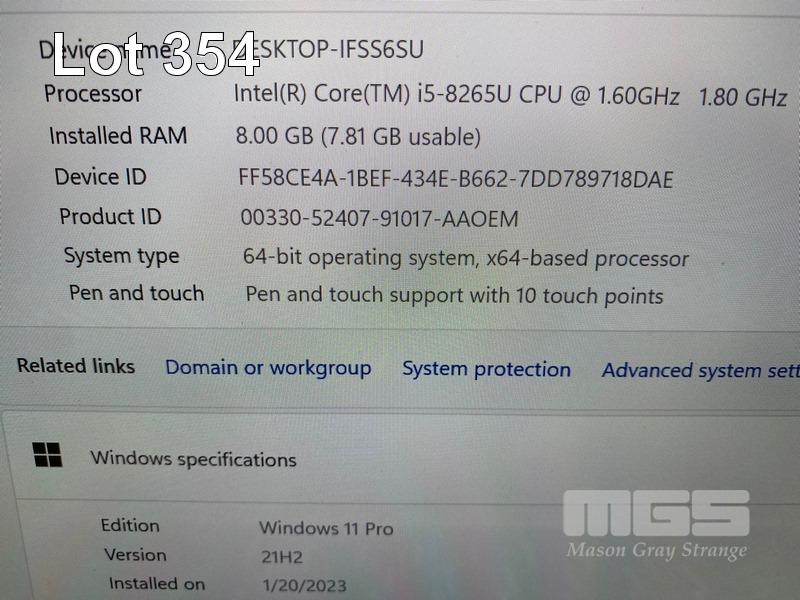This screenshot has height=600, width=800.
Task: Click the installed on date 1/20/2023
Action: 304,585
